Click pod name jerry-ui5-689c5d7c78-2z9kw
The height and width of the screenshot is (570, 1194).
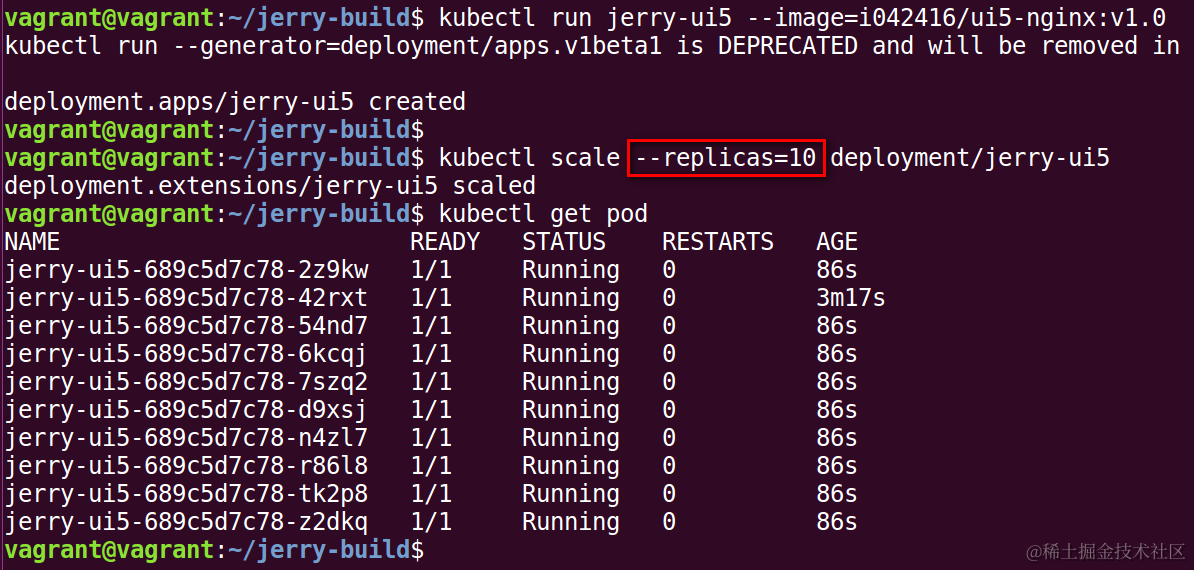187,270
